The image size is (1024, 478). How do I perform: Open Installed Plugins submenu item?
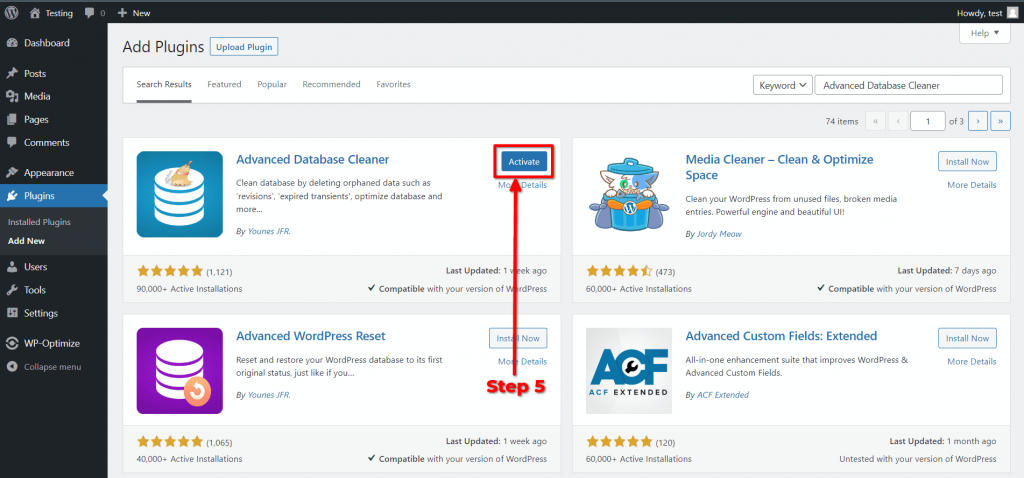click(x=39, y=222)
